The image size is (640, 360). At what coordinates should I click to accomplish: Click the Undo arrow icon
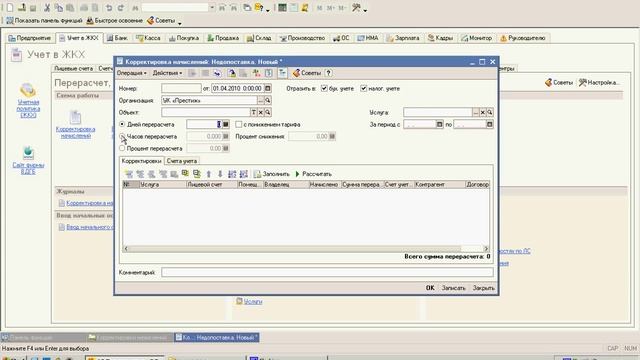pyautogui.click(x=109, y=8)
